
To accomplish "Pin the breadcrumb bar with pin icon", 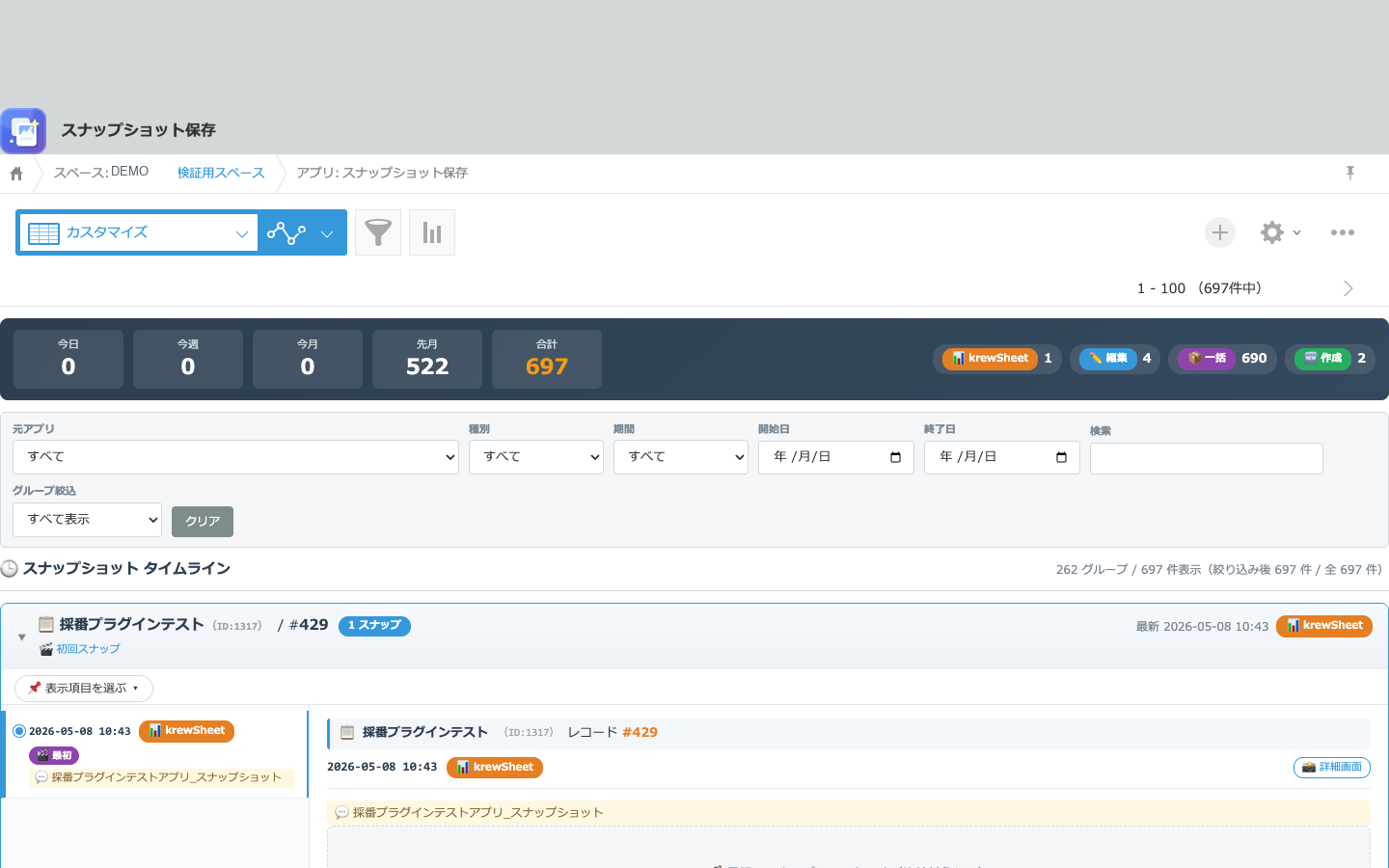I will click(1350, 173).
